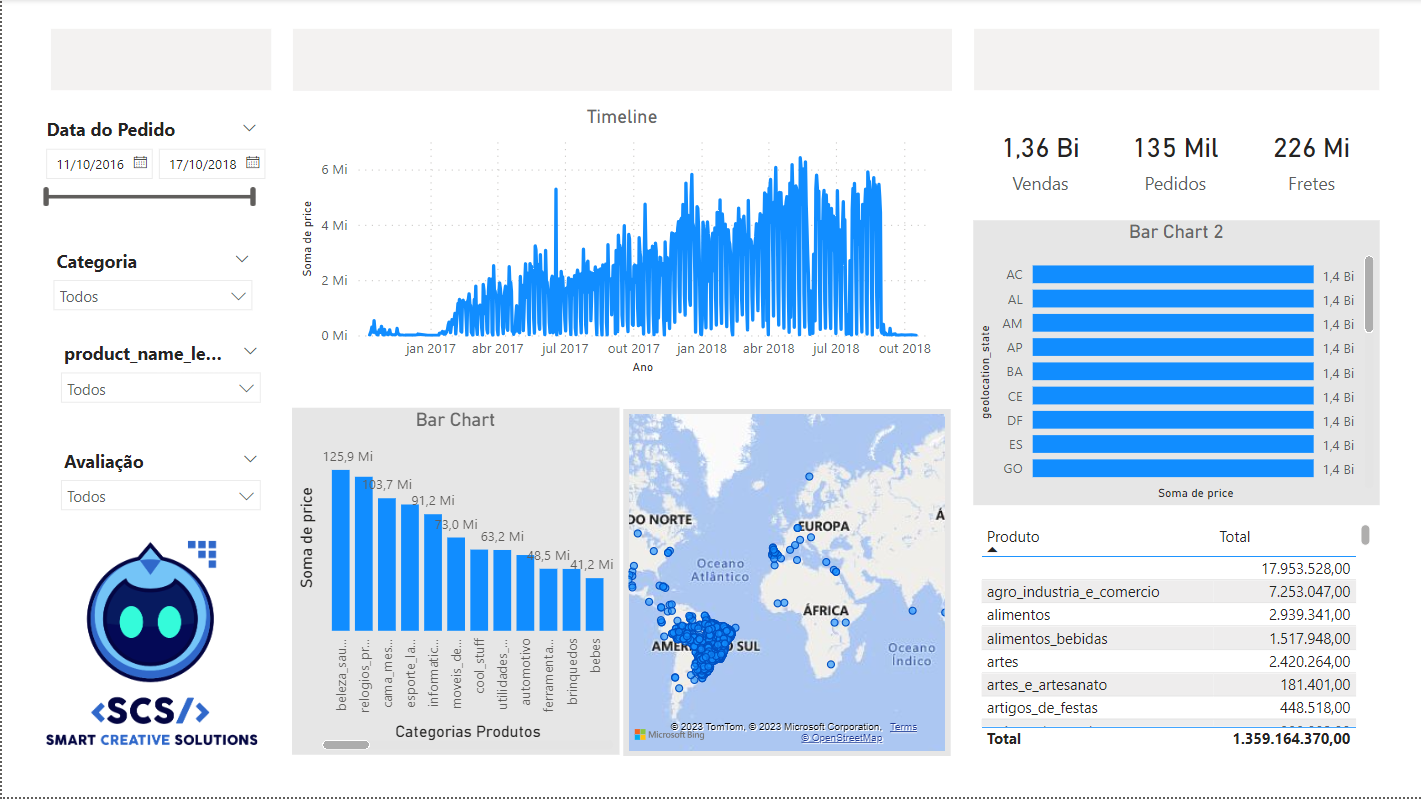Screen dimensions: 1421x801
Task: Click the right handle of date slider
Action: (253, 196)
